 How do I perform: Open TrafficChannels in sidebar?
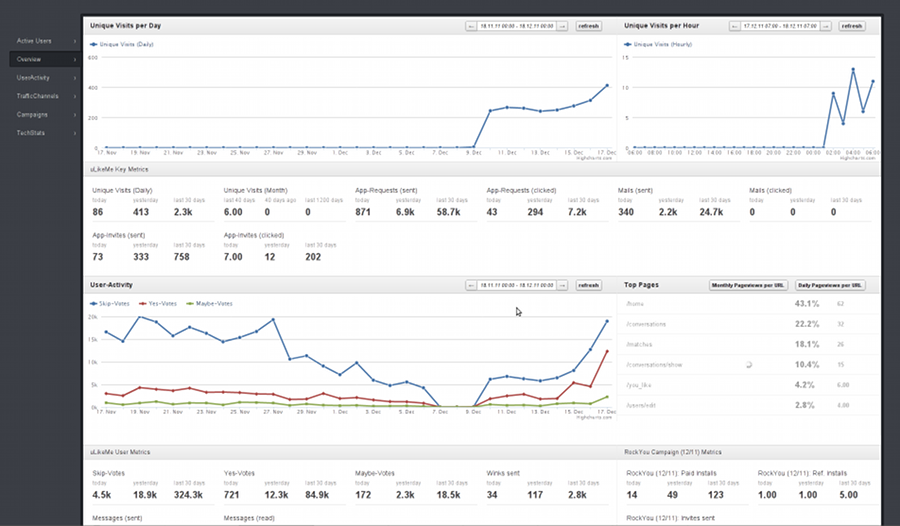coord(45,96)
